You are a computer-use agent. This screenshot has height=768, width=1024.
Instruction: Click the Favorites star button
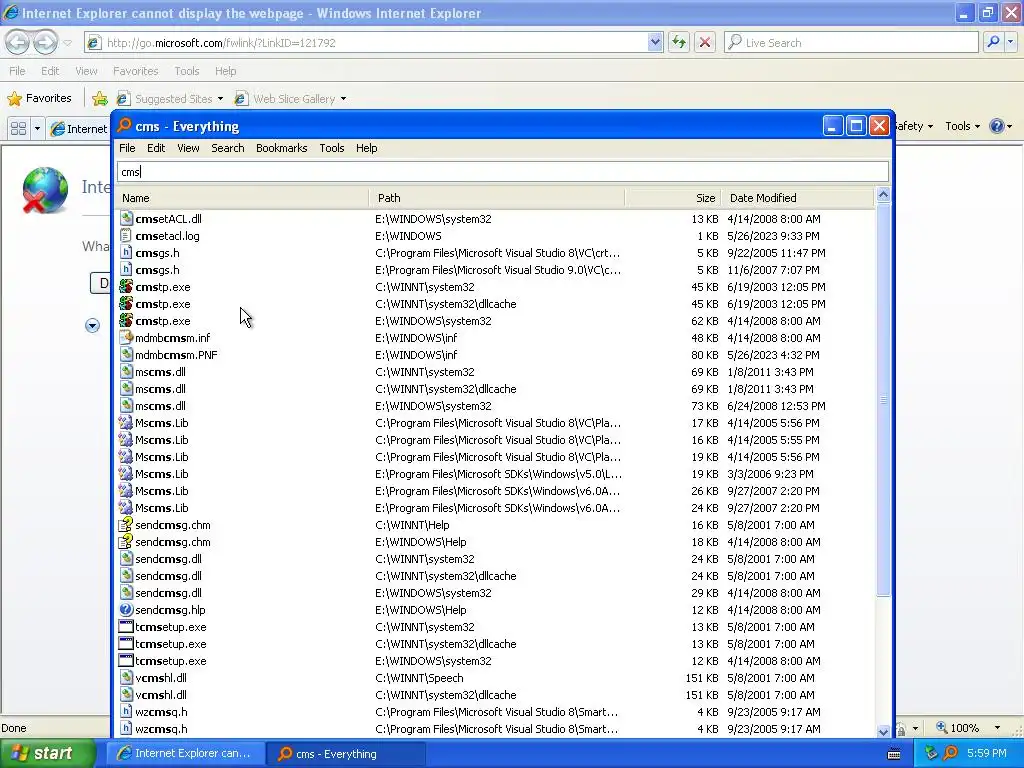tap(40, 99)
